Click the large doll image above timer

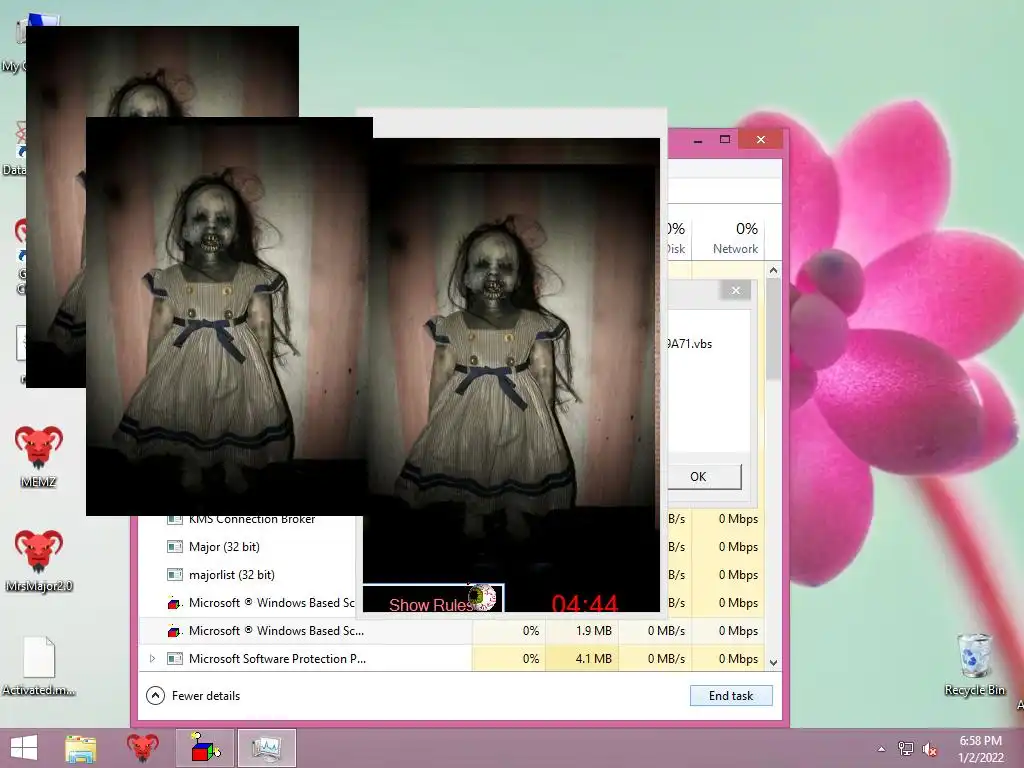(513, 359)
